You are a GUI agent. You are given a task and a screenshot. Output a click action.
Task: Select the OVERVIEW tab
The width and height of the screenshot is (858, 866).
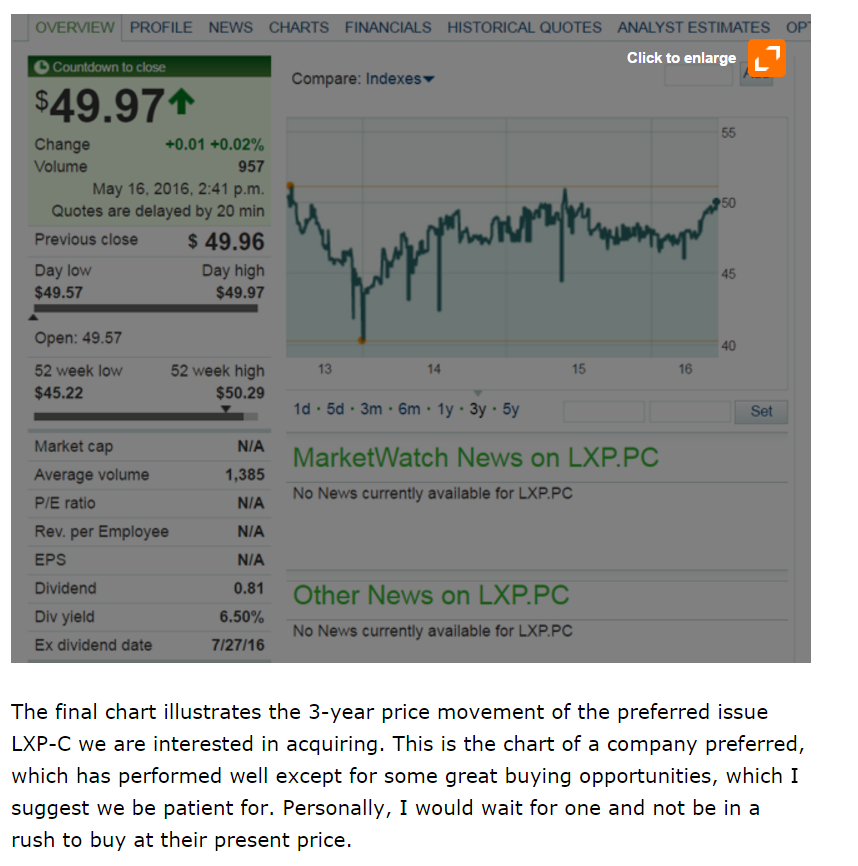click(x=74, y=27)
